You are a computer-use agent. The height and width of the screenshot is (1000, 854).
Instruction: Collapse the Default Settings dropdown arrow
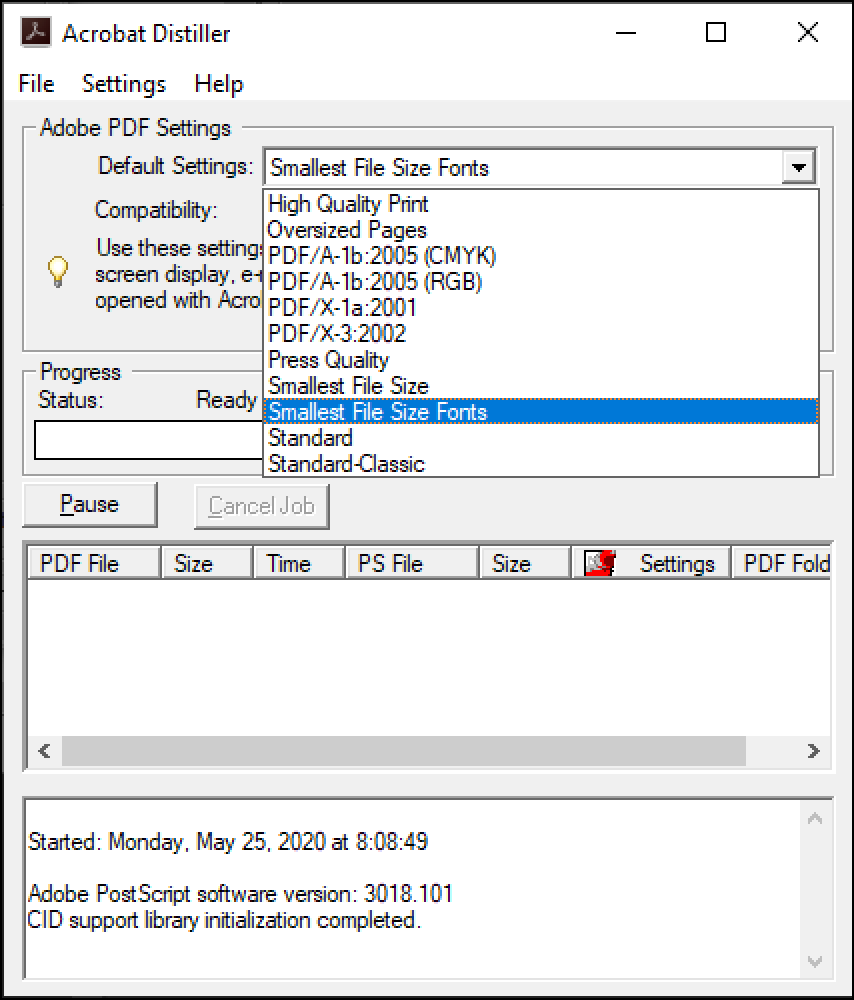pyautogui.click(x=799, y=168)
